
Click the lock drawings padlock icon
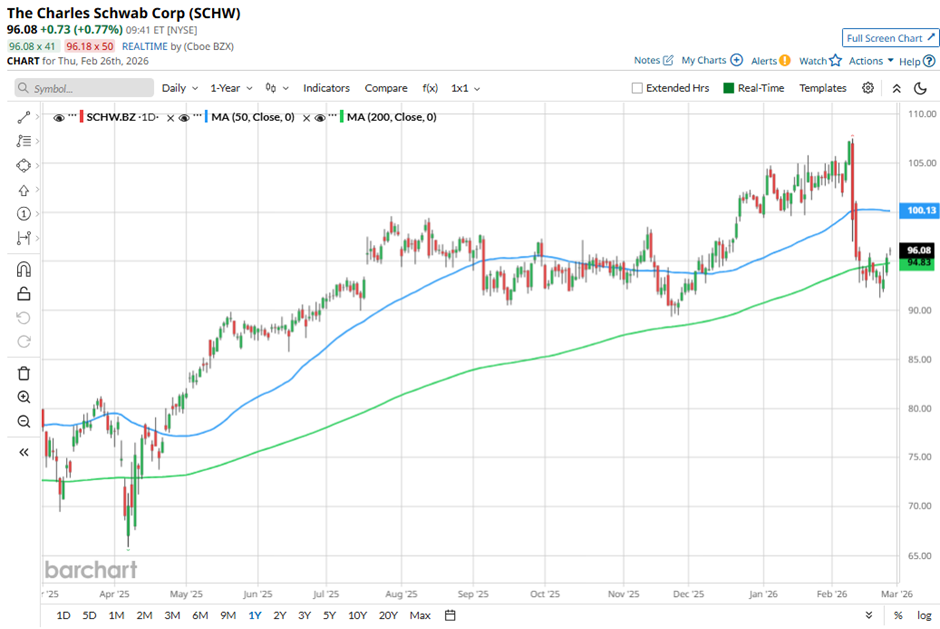click(x=24, y=293)
